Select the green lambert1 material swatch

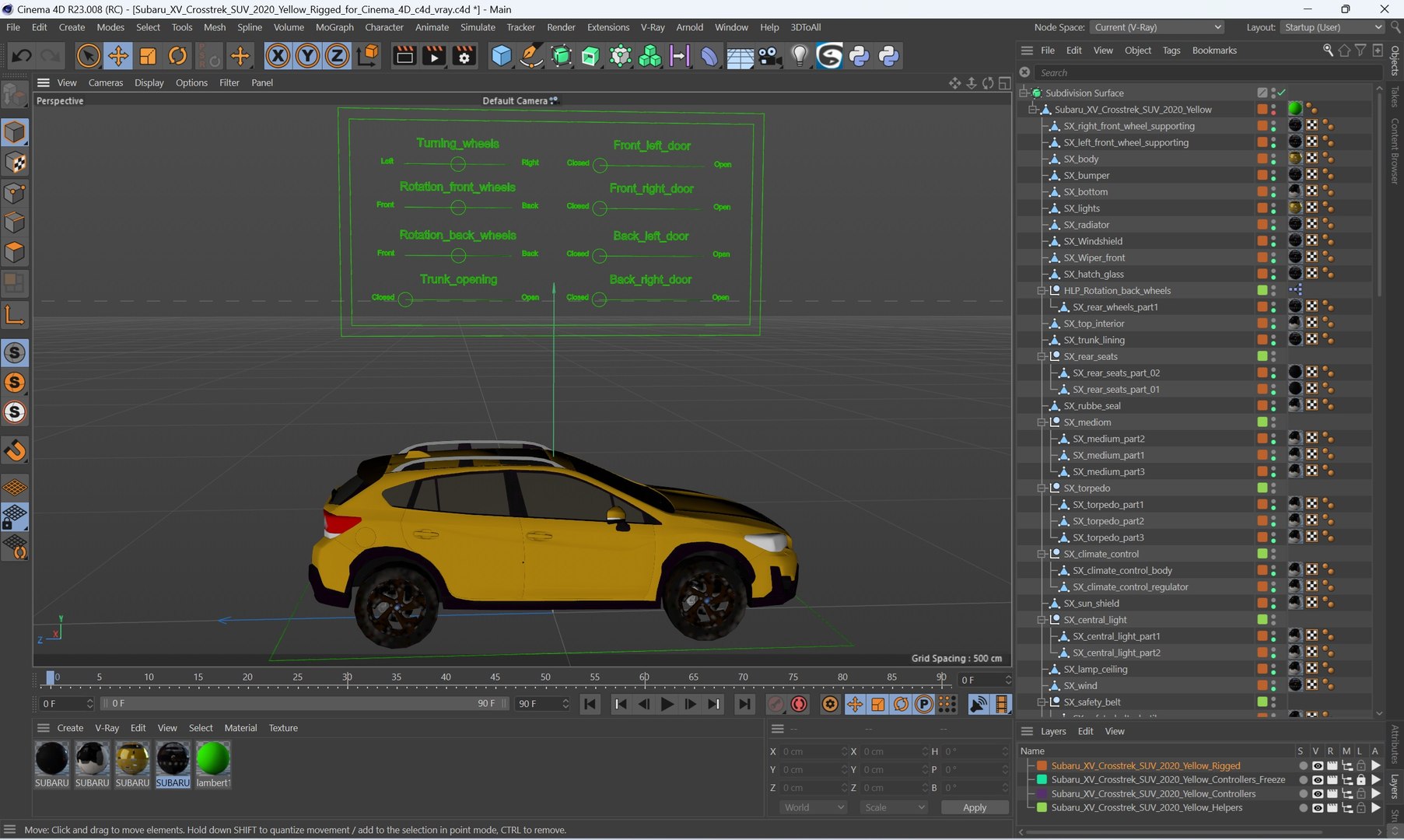pos(213,758)
